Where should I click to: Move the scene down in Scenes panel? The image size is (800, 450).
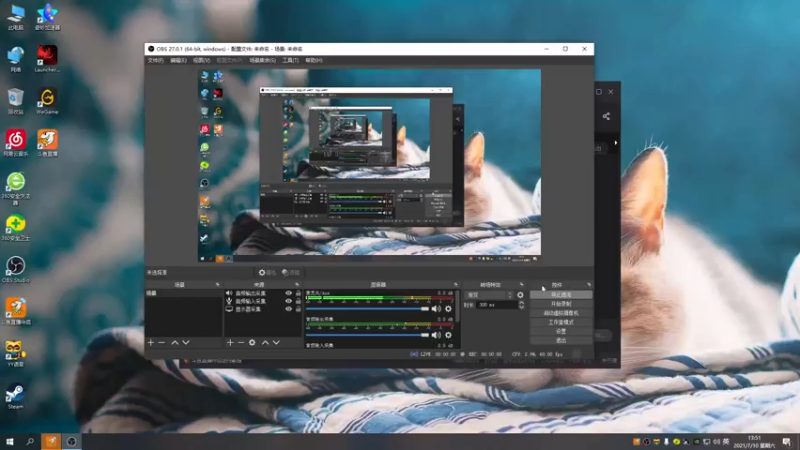[186, 342]
